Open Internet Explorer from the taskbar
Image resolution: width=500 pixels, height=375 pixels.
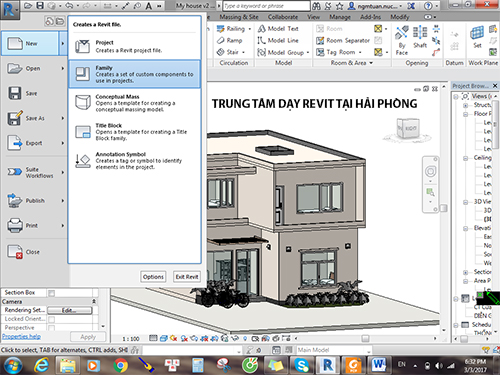41,365
